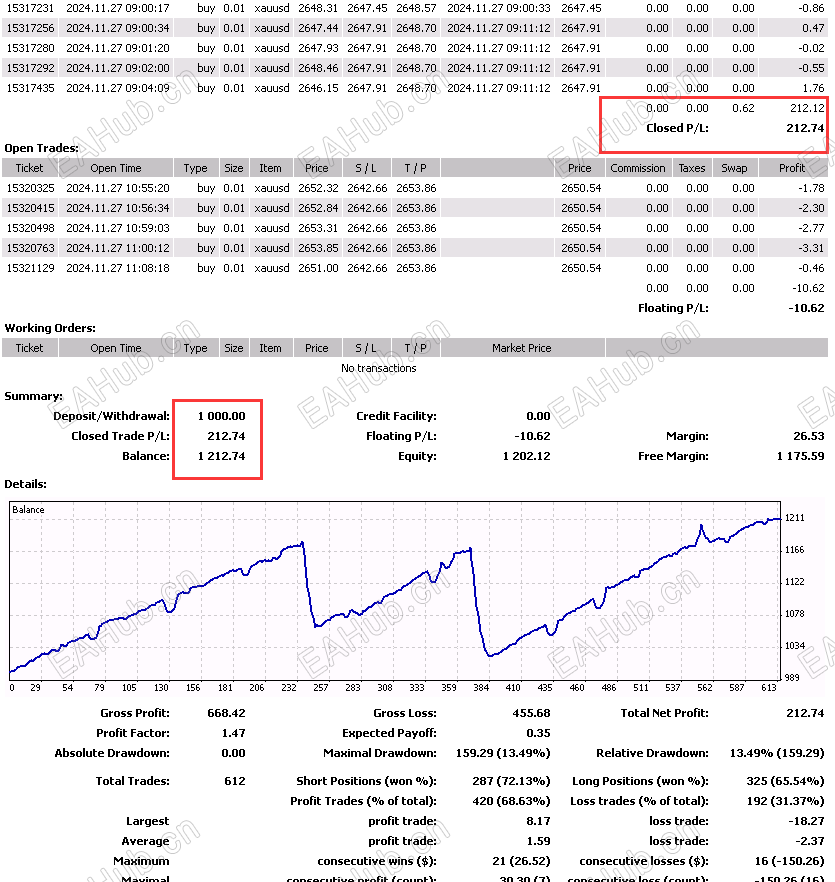Viewport: 835px width, 882px height.
Task: Select open trade ticket 15320498
Action: [30, 228]
